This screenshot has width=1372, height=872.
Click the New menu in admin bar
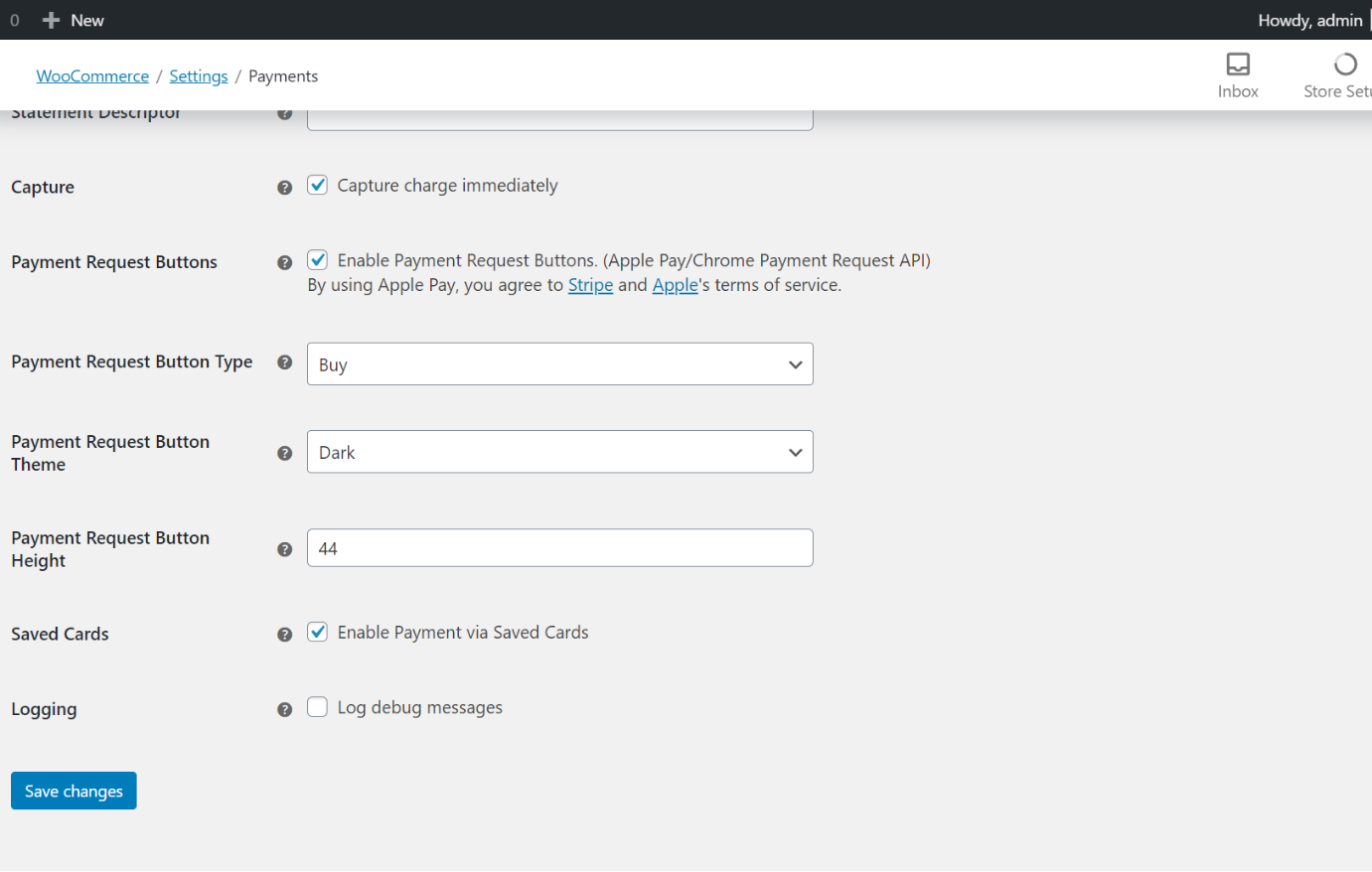tap(74, 20)
